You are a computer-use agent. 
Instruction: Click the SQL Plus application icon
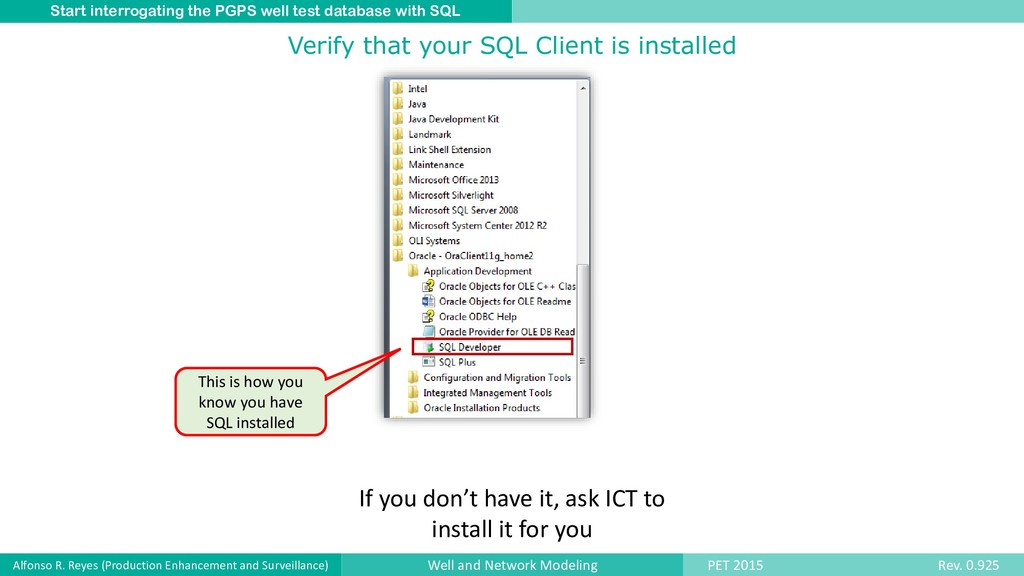[x=428, y=362]
